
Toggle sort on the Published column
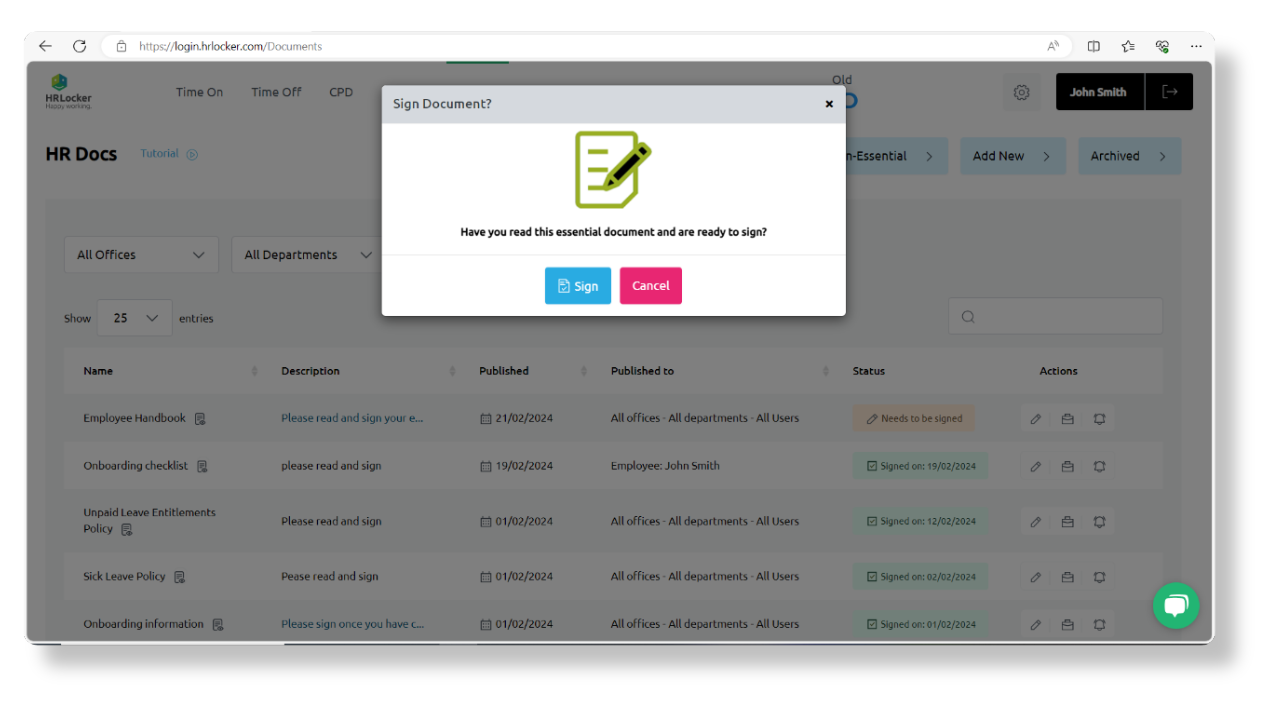(584, 370)
